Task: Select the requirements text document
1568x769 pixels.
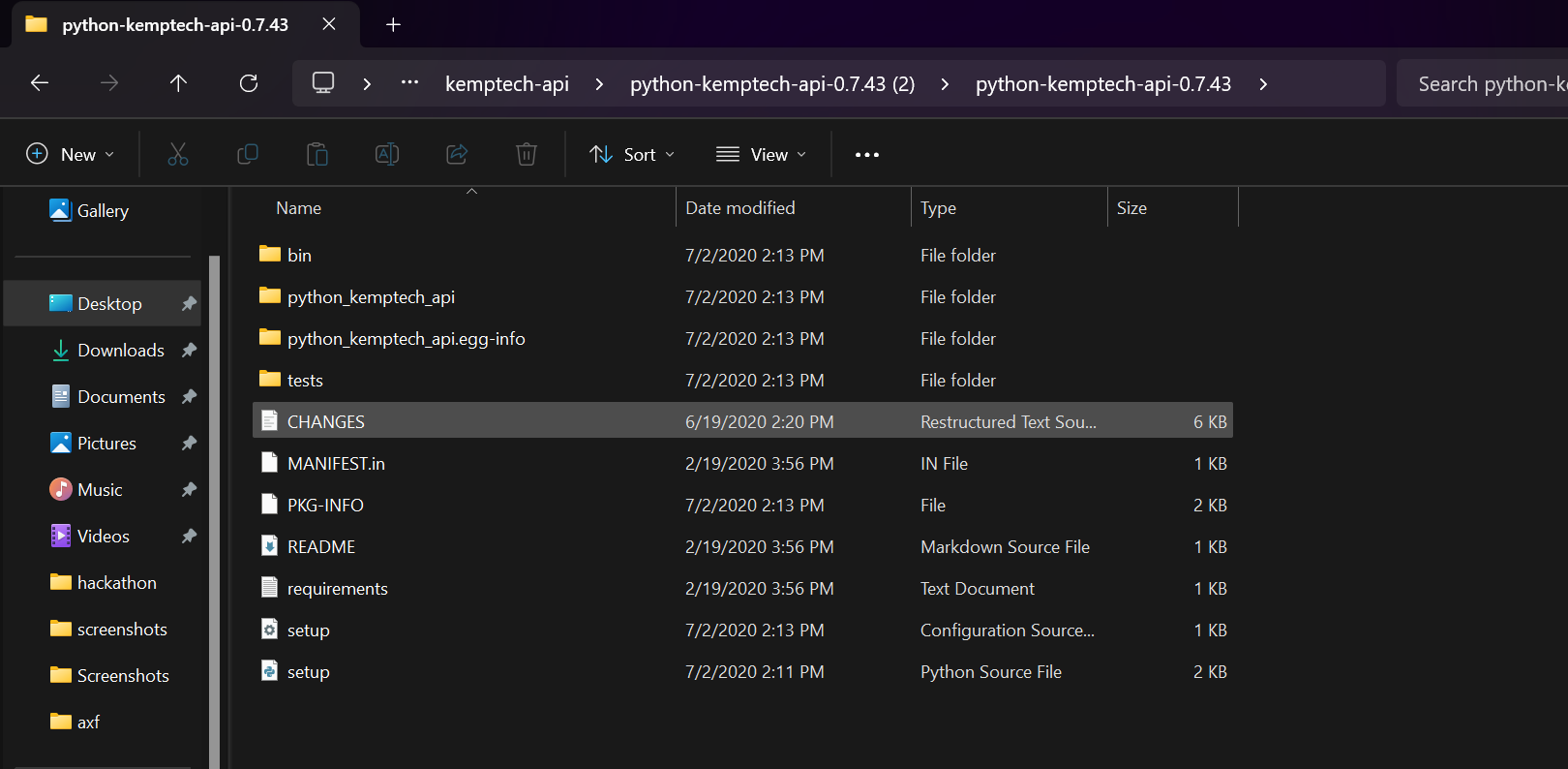Action: point(742,589)
